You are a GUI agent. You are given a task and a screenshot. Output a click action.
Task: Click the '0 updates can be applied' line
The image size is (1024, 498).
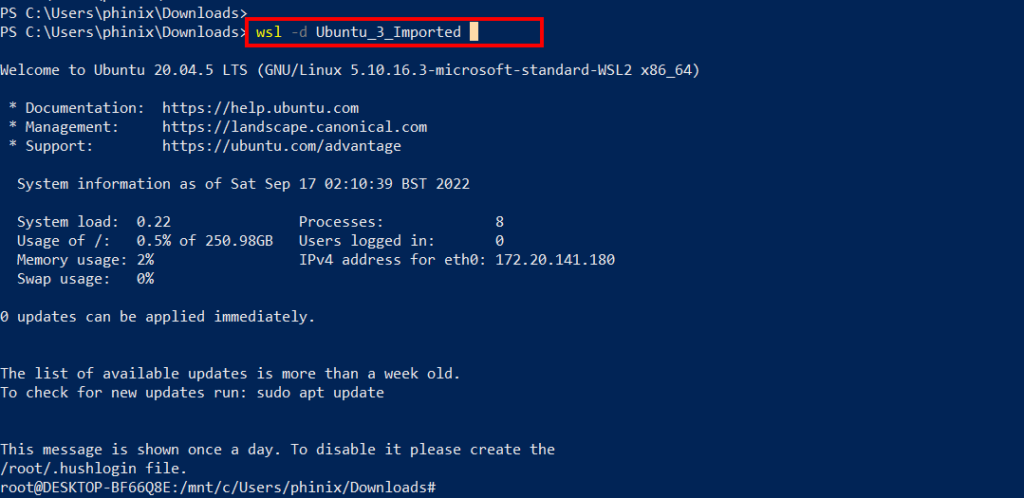[x=157, y=317]
